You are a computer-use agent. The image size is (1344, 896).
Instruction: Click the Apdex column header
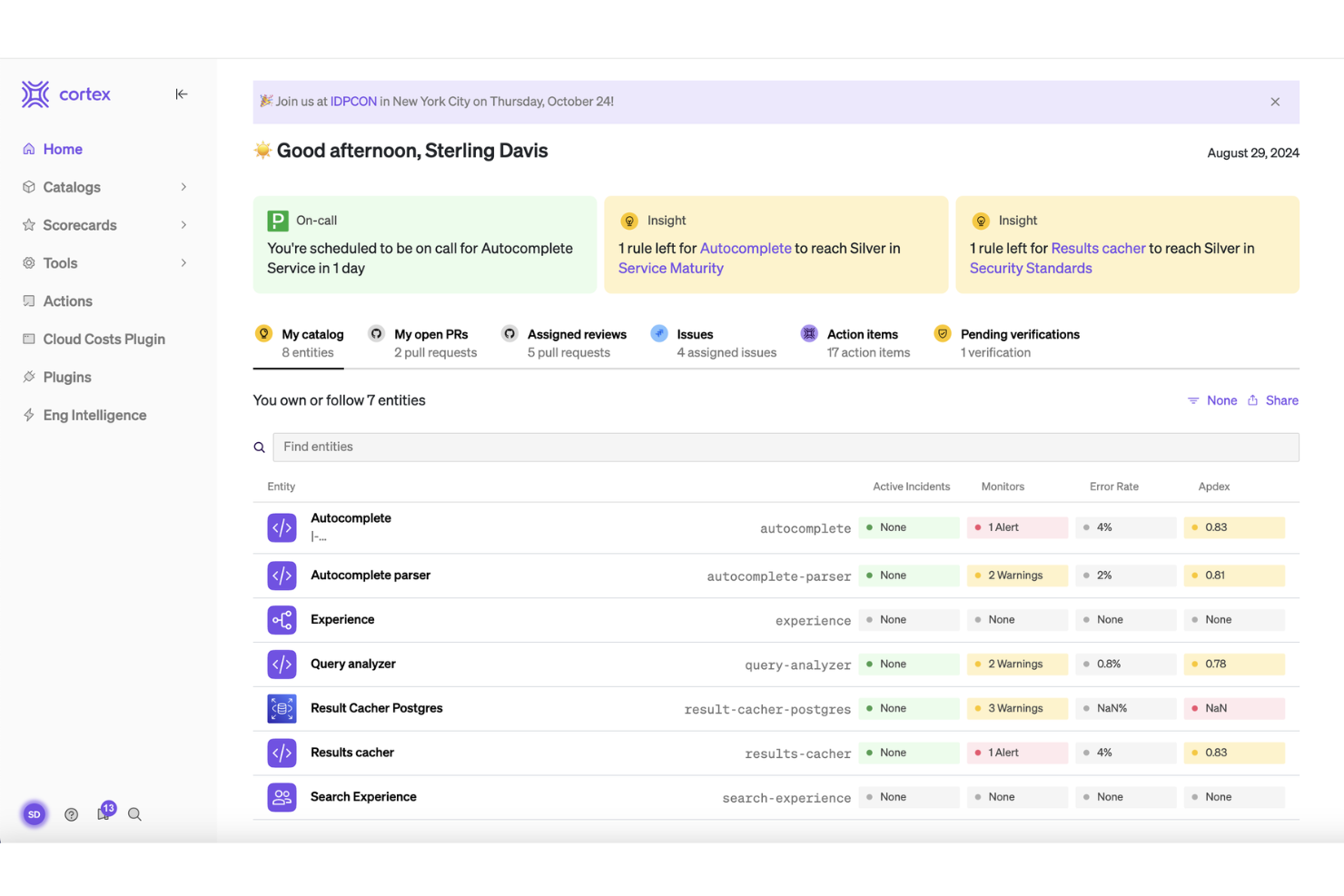pyautogui.click(x=1213, y=487)
